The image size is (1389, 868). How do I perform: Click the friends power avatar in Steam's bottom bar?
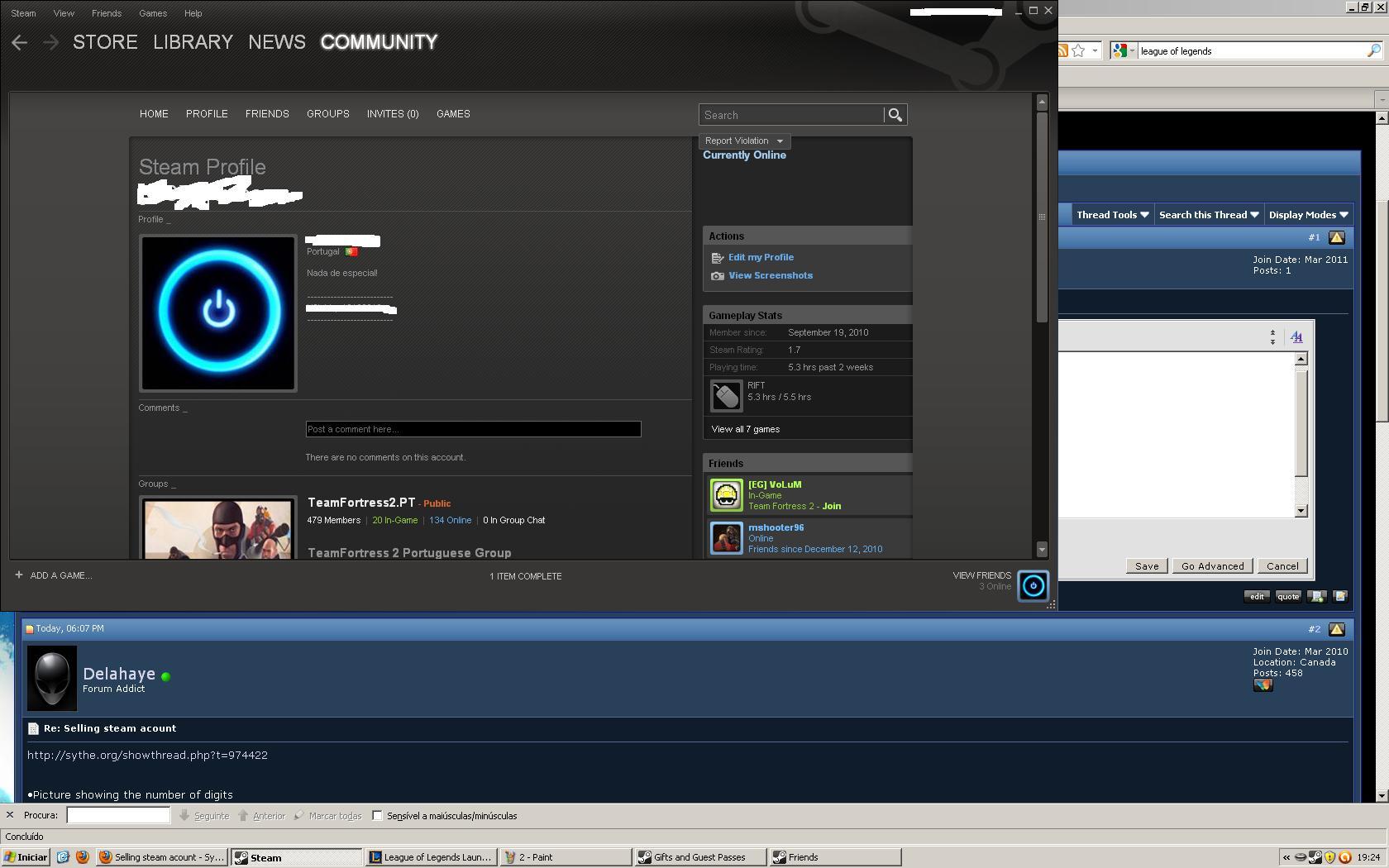click(1033, 585)
